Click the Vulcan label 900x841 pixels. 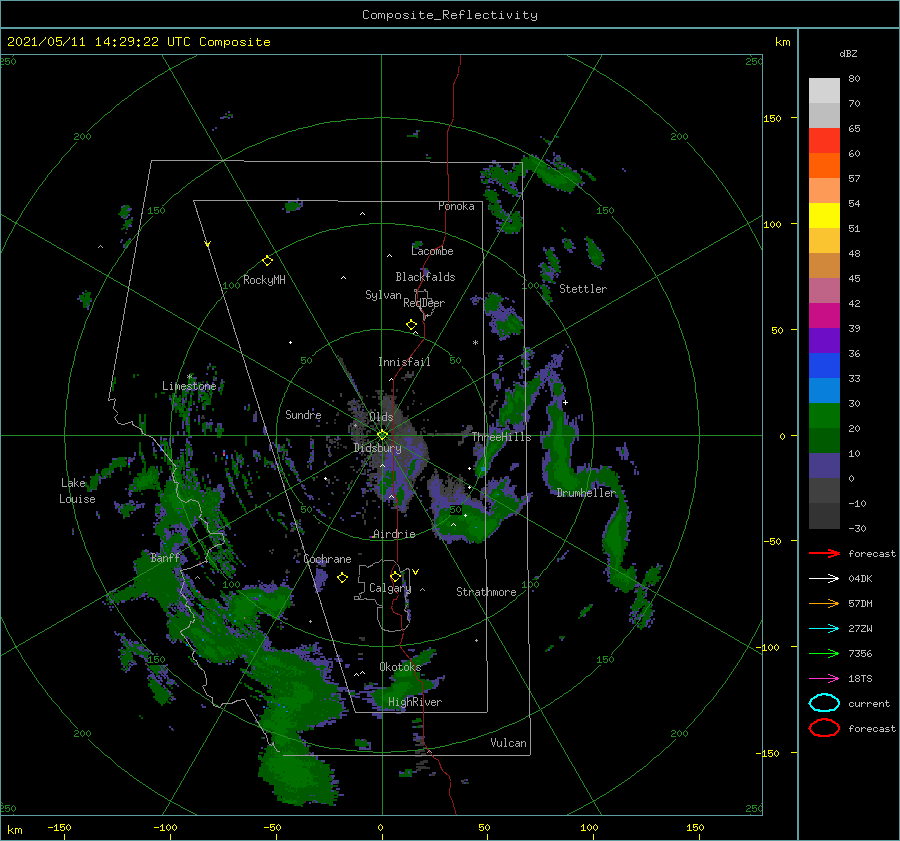[x=508, y=743]
